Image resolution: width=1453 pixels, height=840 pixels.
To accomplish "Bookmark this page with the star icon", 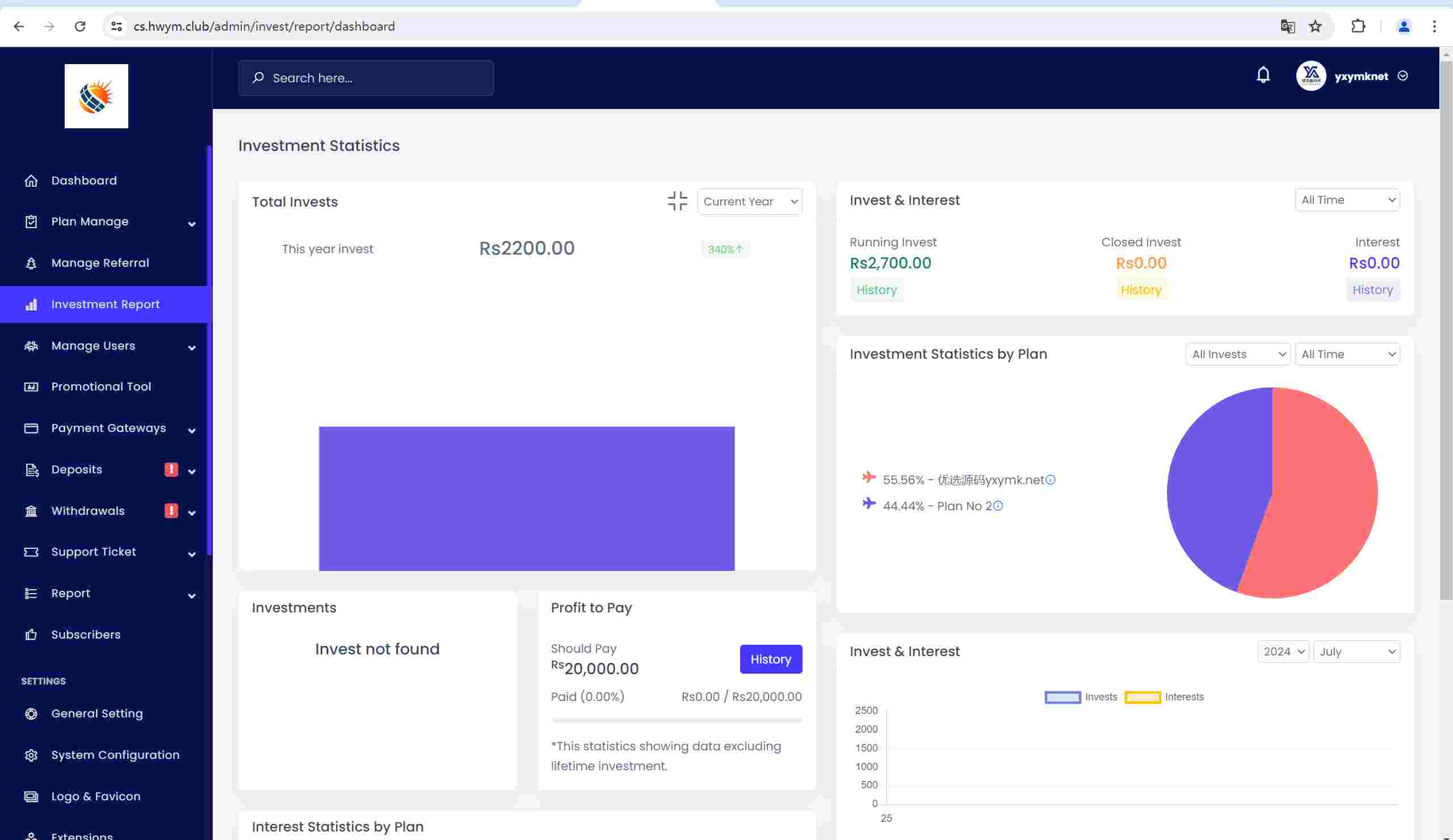I will [1315, 27].
